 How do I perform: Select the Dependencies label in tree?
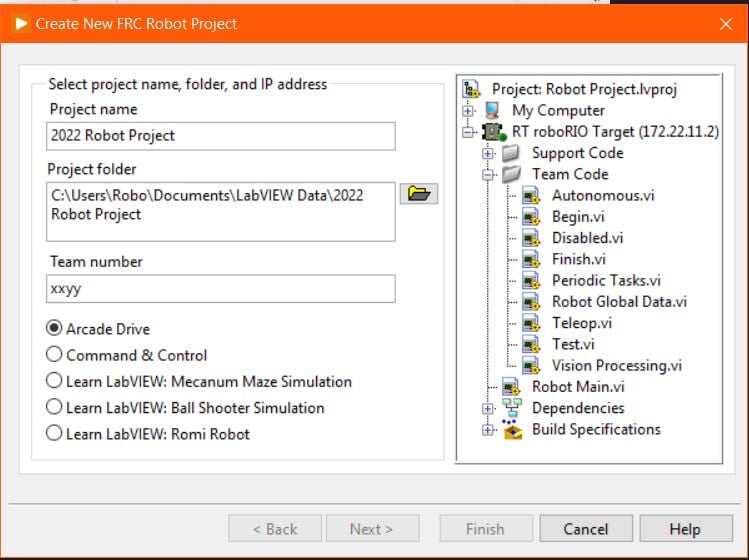click(x=578, y=408)
